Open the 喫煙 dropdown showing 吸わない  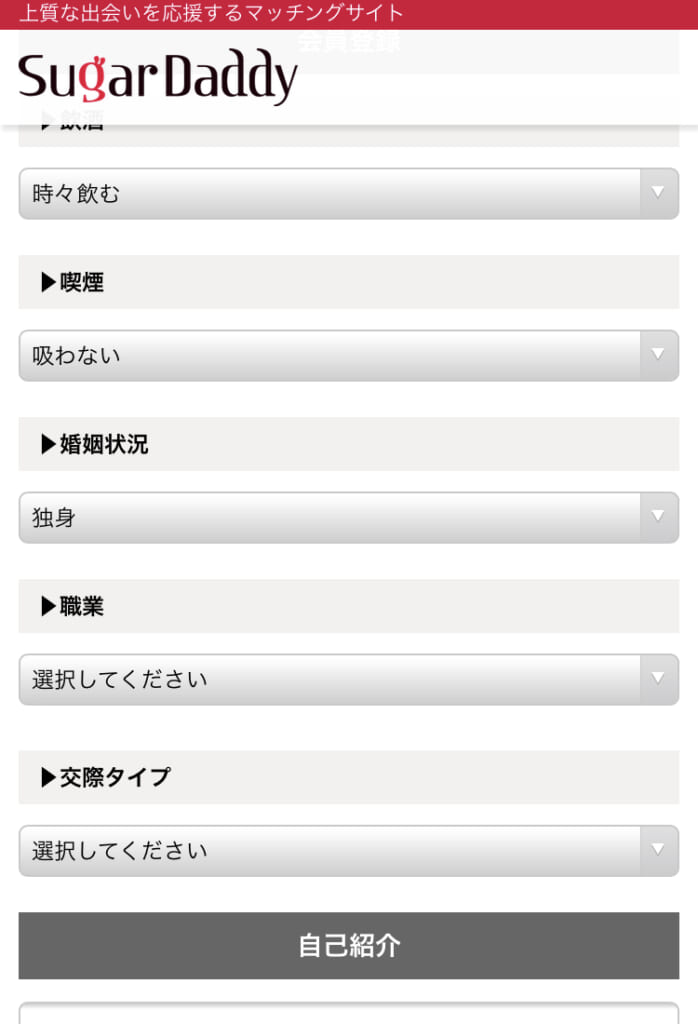pyautogui.click(x=348, y=355)
